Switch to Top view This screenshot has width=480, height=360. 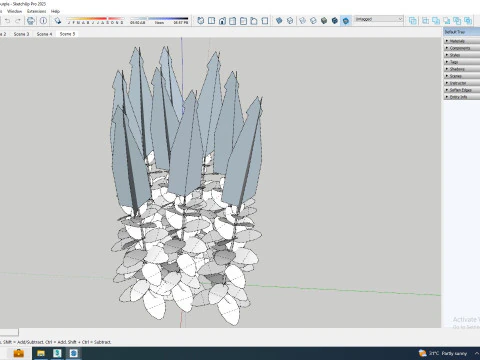(211, 21)
